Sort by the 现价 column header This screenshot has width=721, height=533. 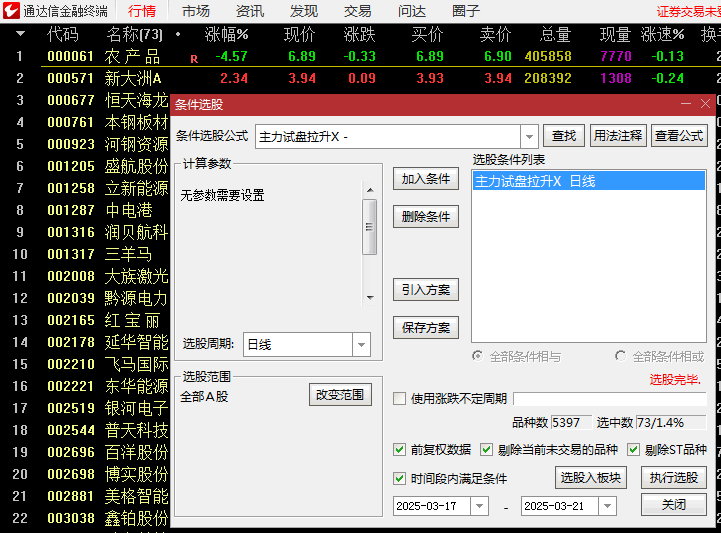point(299,34)
